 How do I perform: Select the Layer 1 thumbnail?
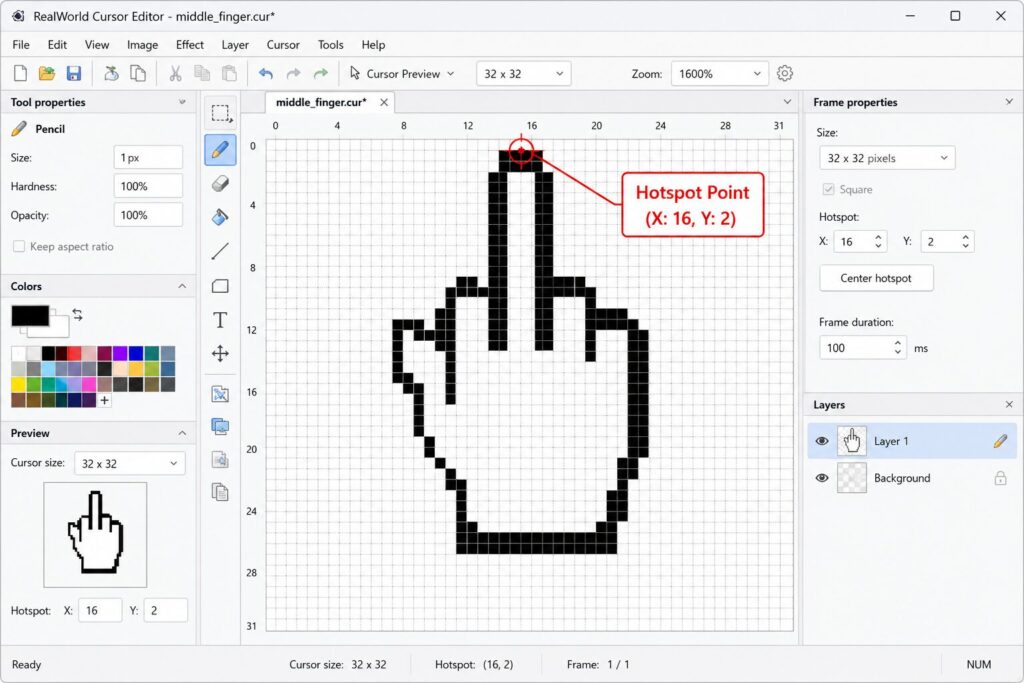852,441
